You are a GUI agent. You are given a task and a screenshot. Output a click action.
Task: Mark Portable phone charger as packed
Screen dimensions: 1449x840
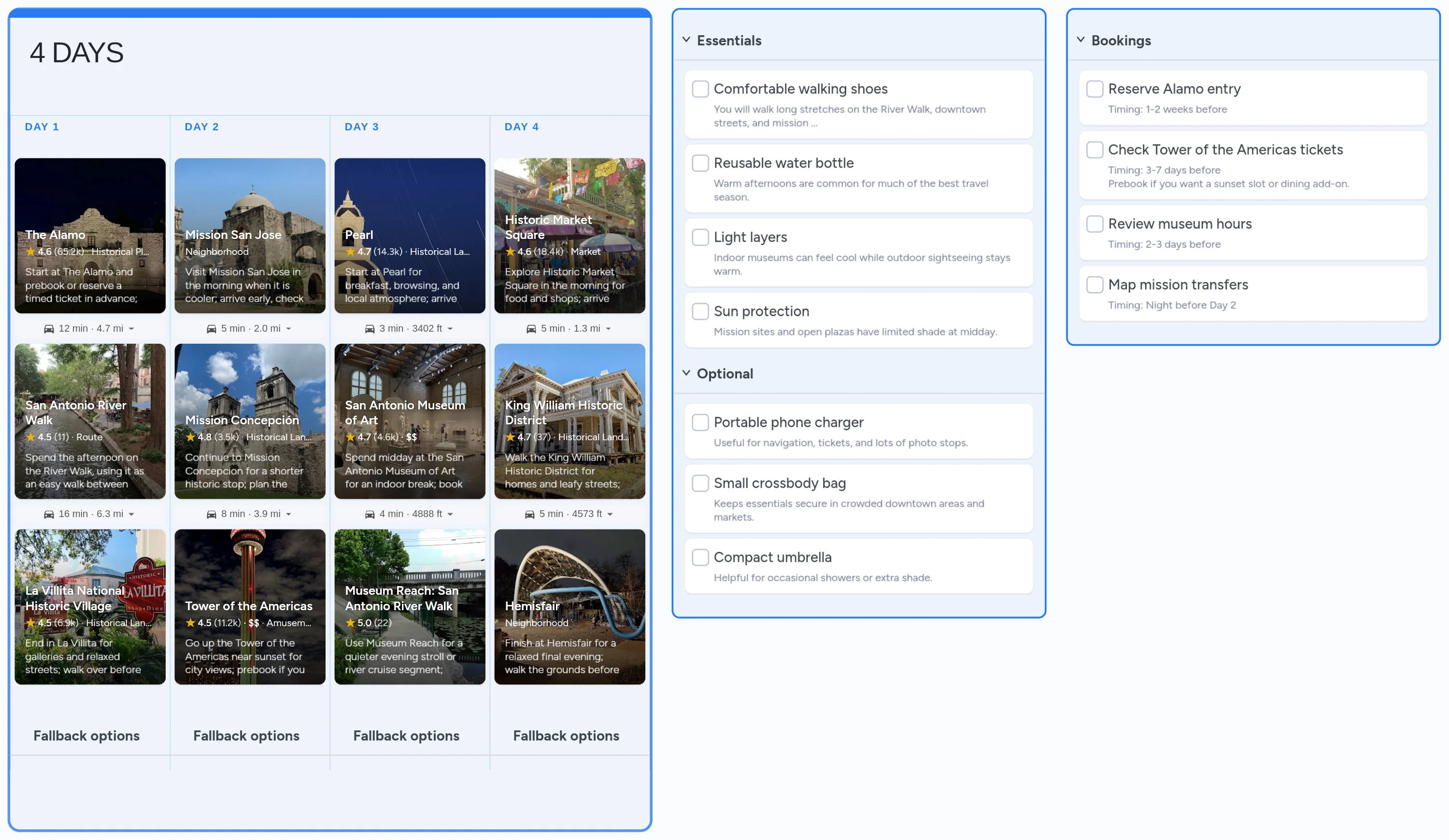[x=700, y=422]
